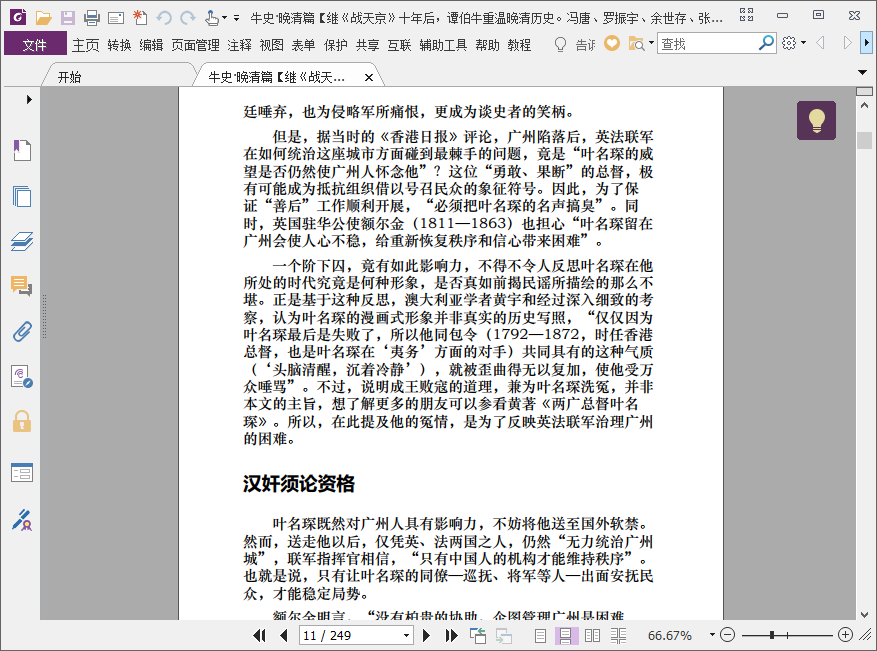Switch to the 开始 tab
The width and height of the screenshot is (877, 651).
69,77
